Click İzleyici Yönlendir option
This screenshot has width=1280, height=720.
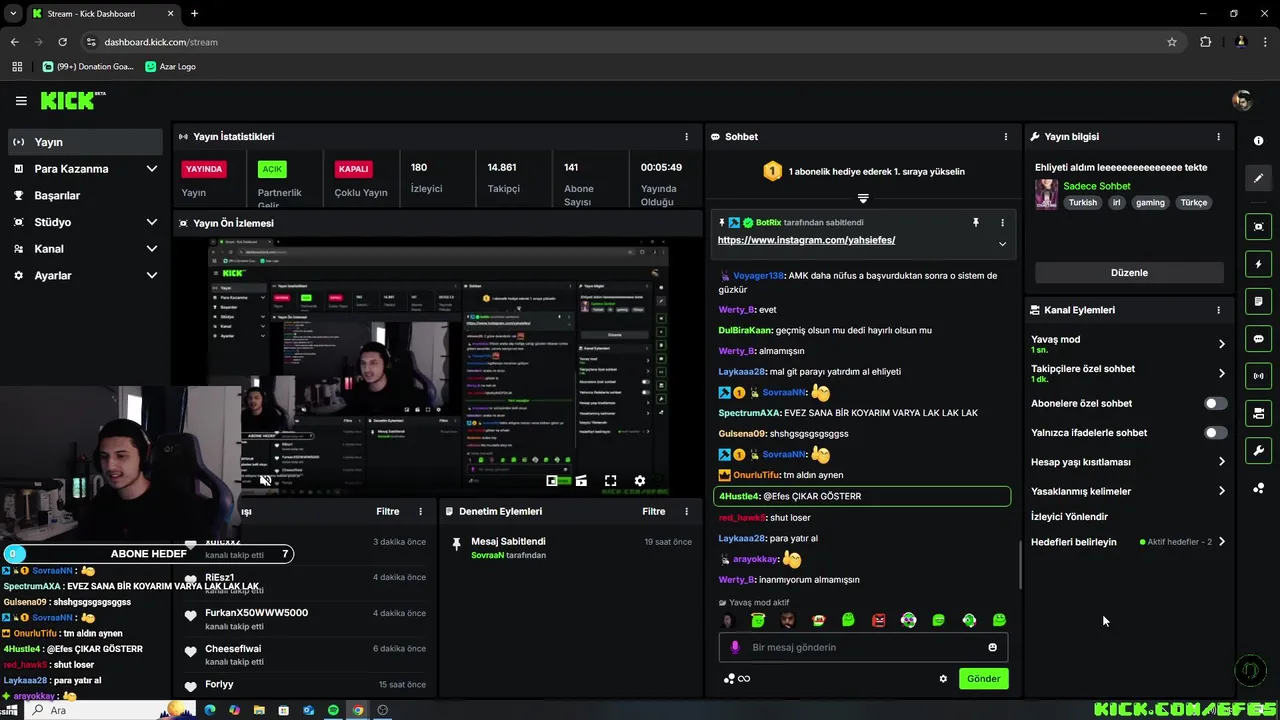coord(1069,517)
